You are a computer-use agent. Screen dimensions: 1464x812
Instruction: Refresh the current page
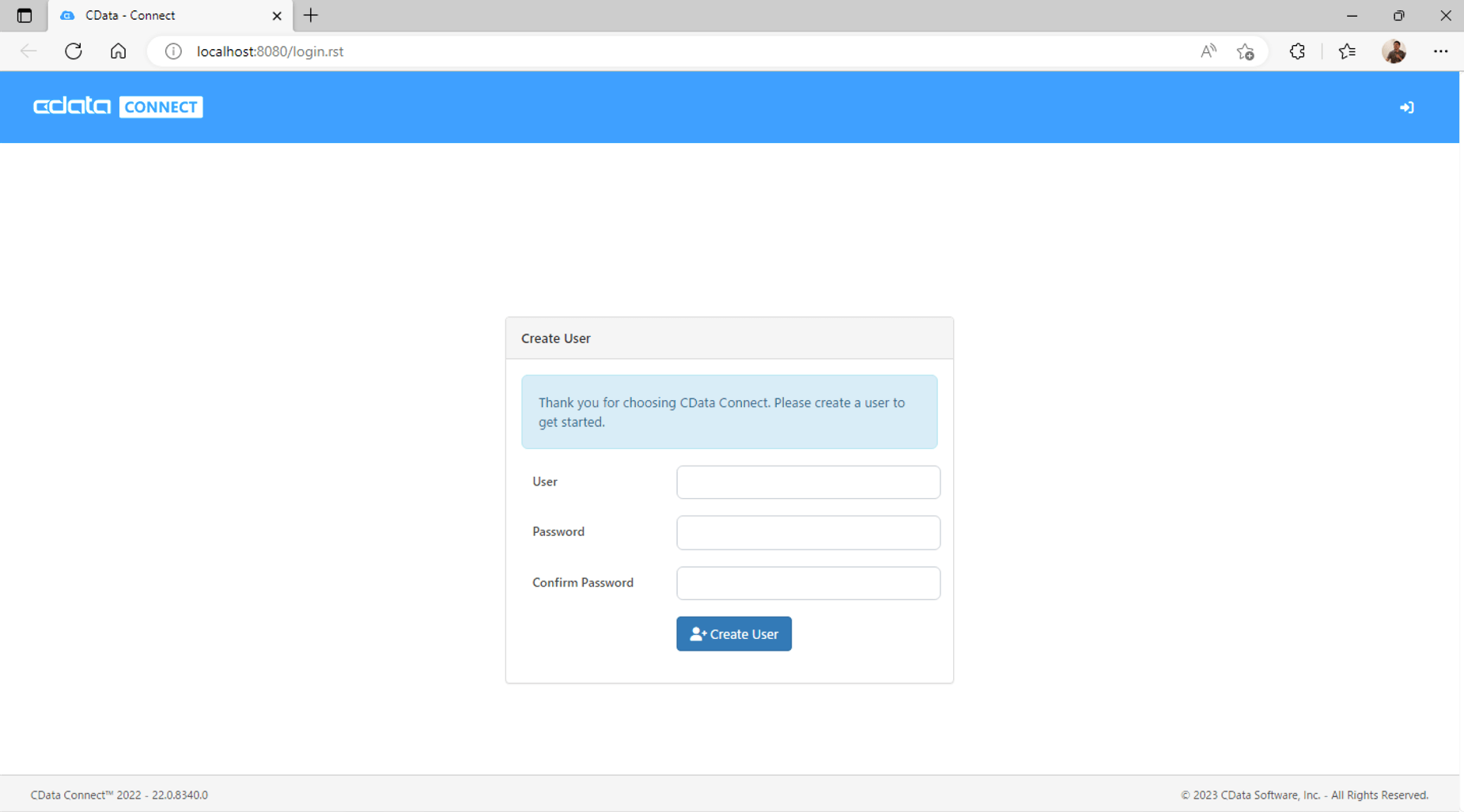[74, 51]
